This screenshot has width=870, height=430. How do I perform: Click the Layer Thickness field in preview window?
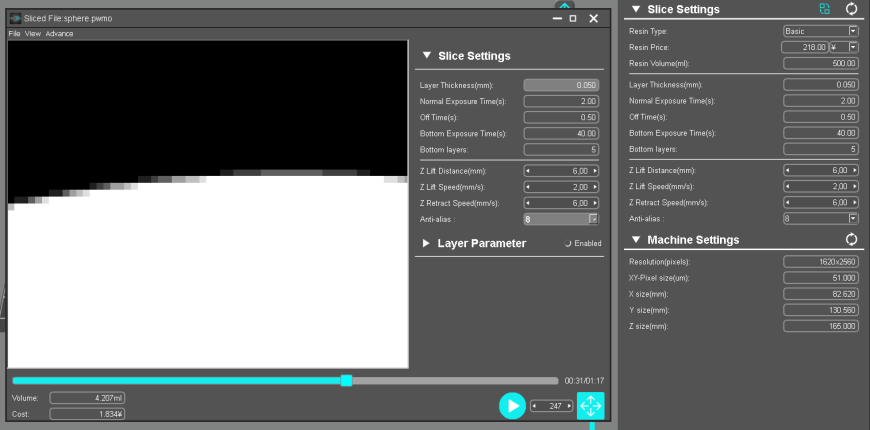pyautogui.click(x=561, y=85)
